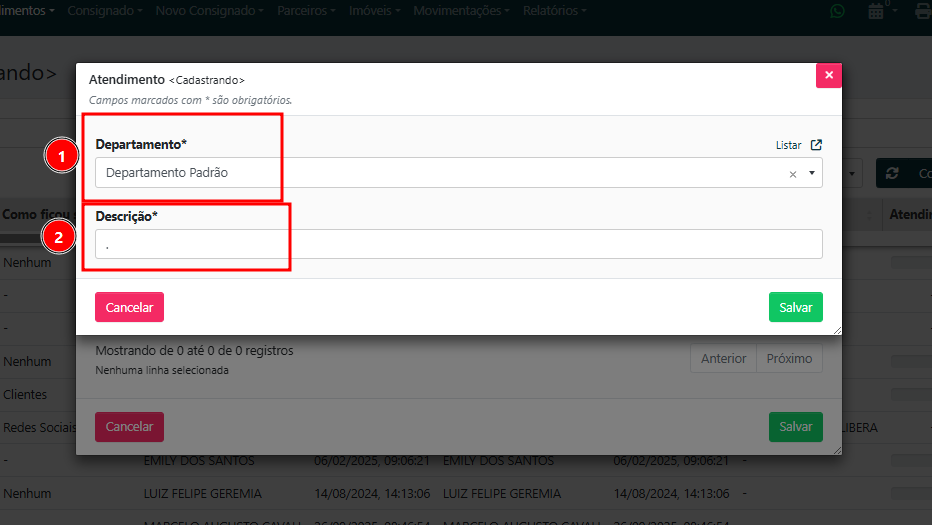932x525 pixels.
Task: Click the Descrição input field
Action: (458, 244)
